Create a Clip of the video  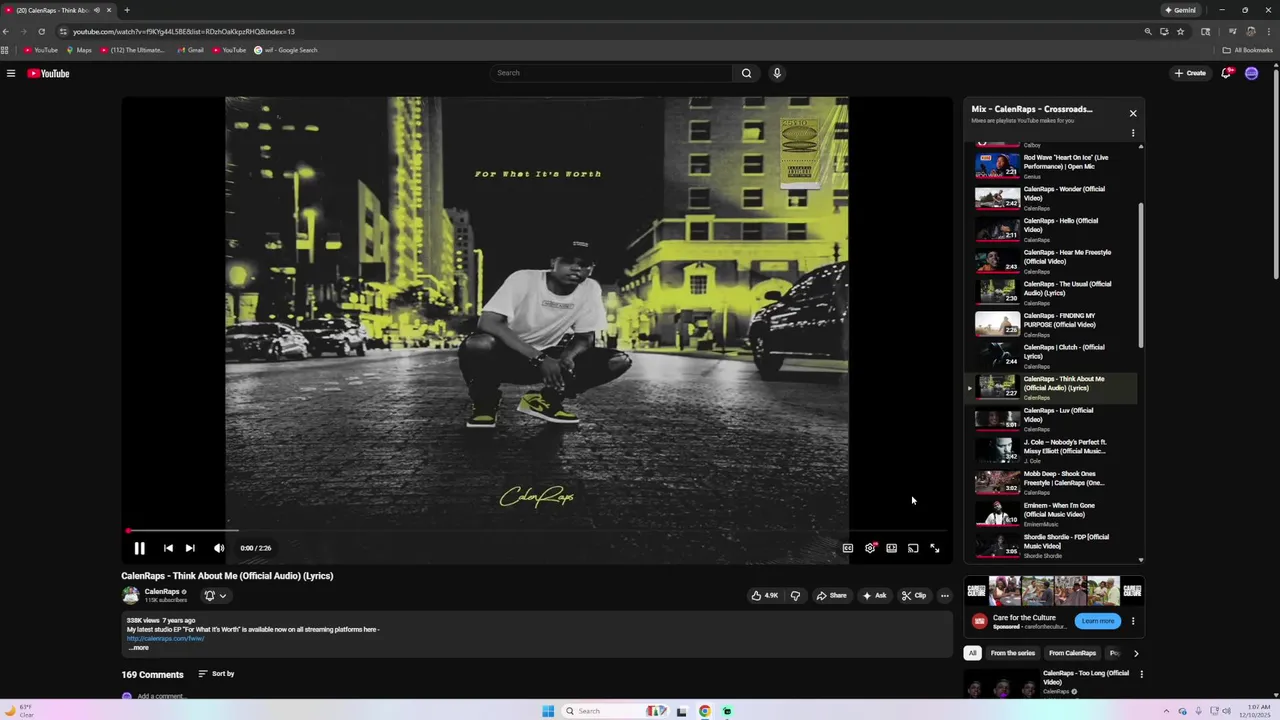(914, 595)
